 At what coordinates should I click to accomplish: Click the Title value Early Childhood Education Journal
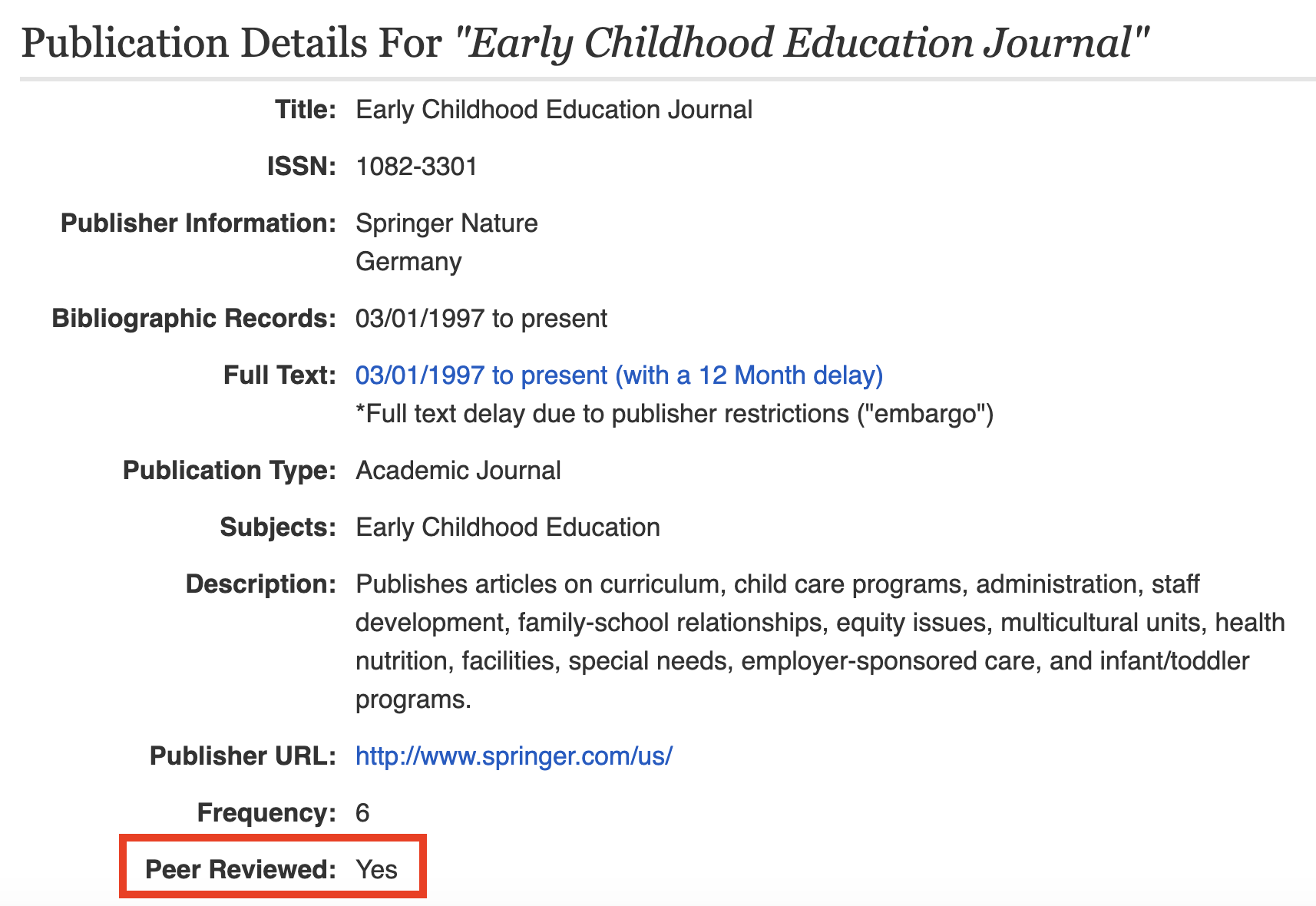[x=554, y=110]
